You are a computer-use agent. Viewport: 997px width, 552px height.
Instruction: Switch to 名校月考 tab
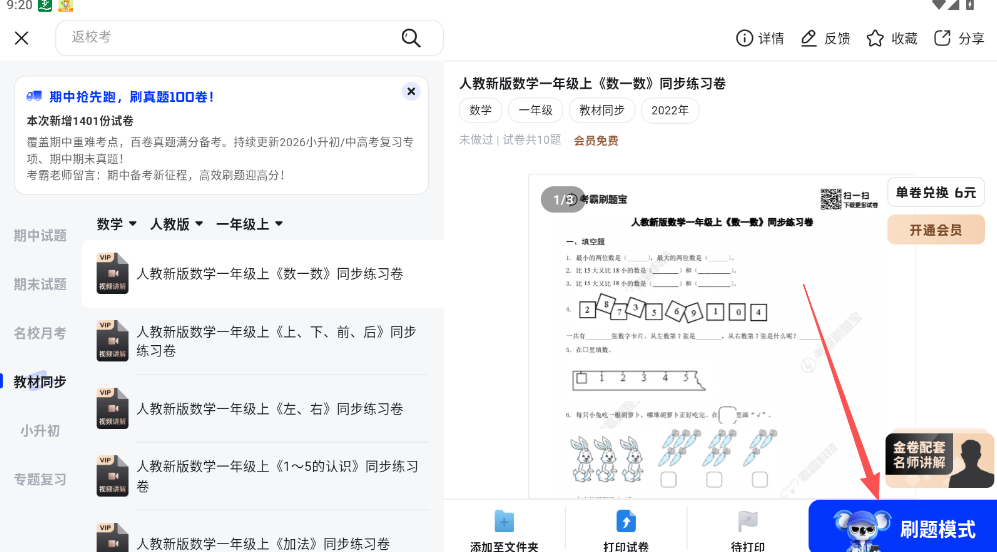[x=40, y=333]
